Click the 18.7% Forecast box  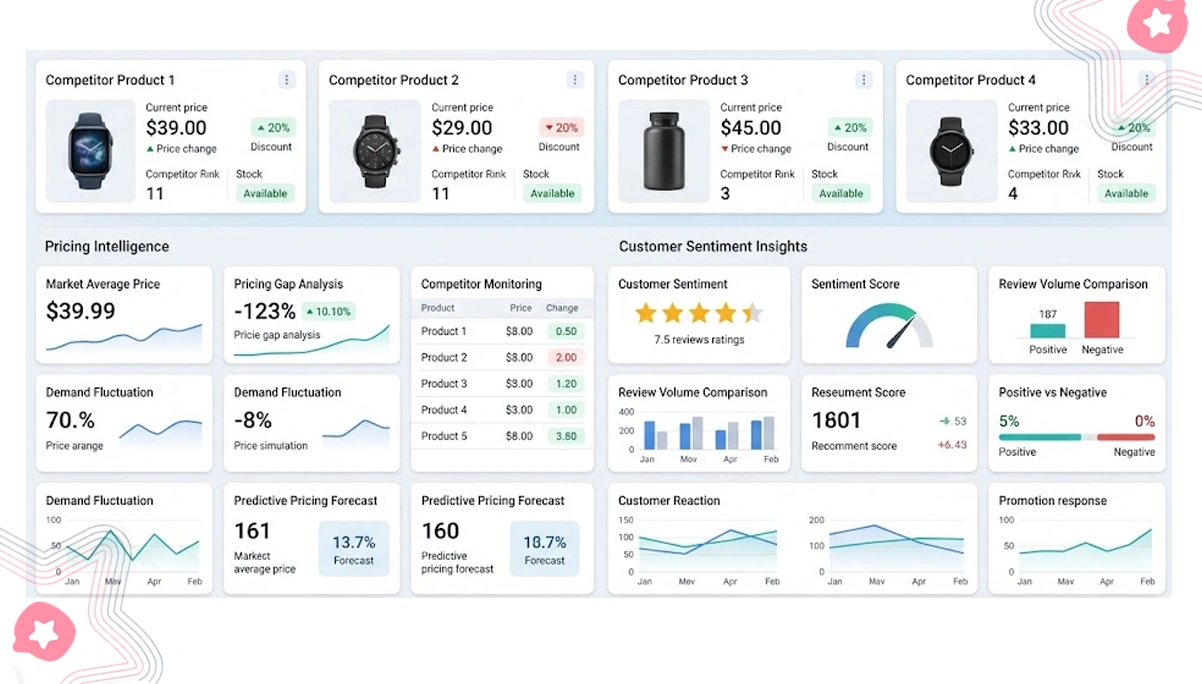point(545,549)
